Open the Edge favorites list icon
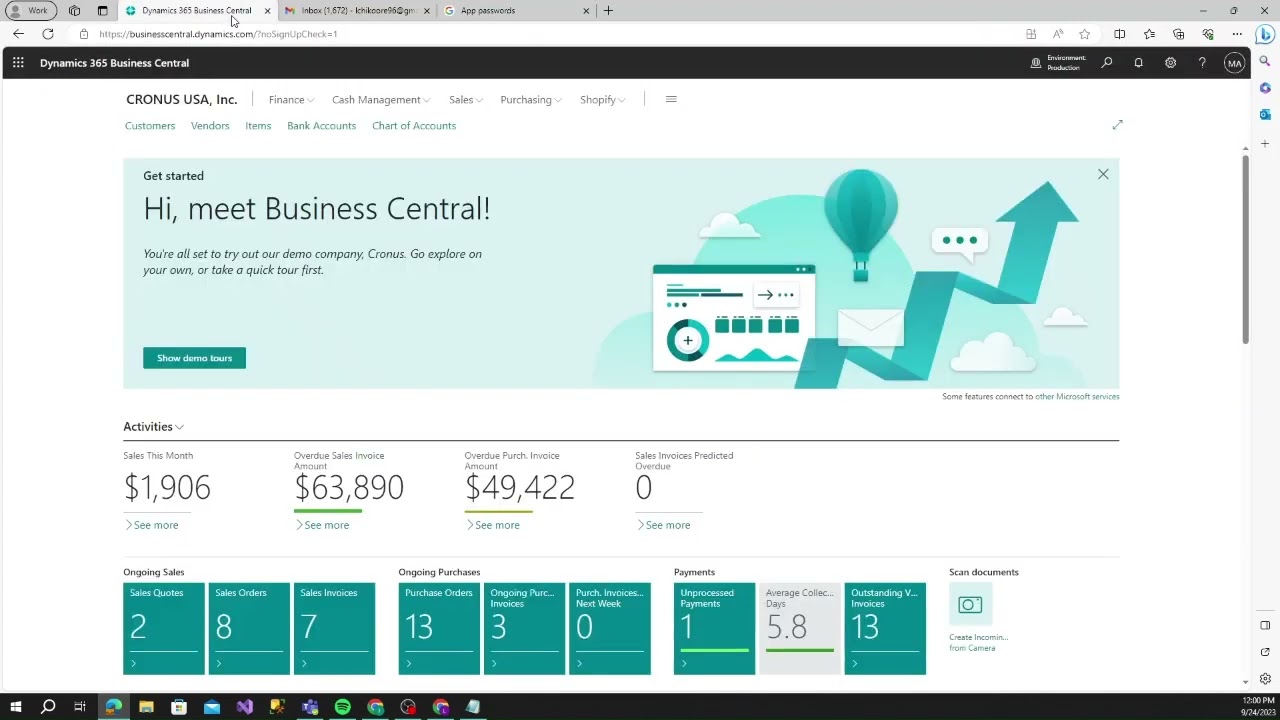The width and height of the screenshot is (1280, 720). 1149,34
